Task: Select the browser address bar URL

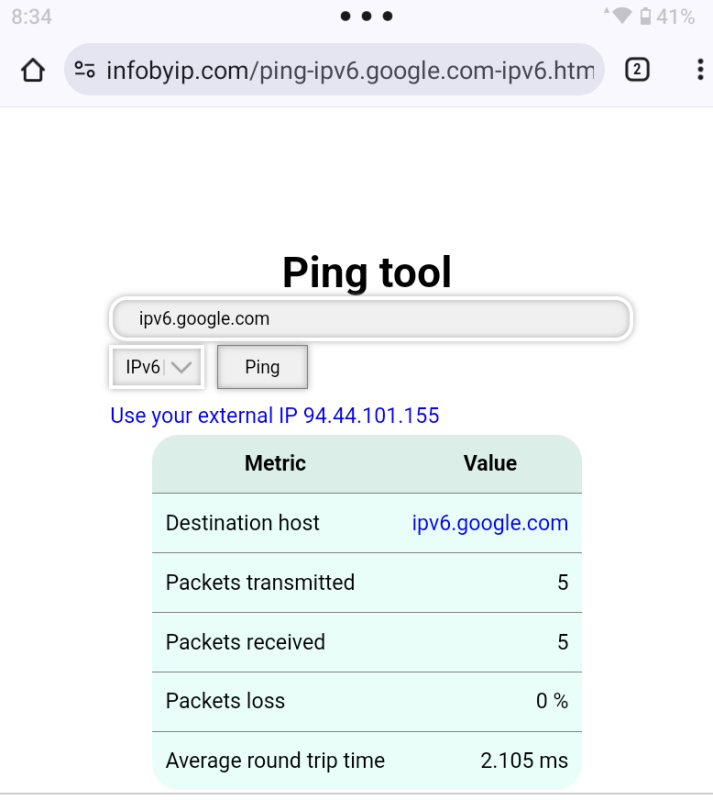Action: [x=350, y=70]
